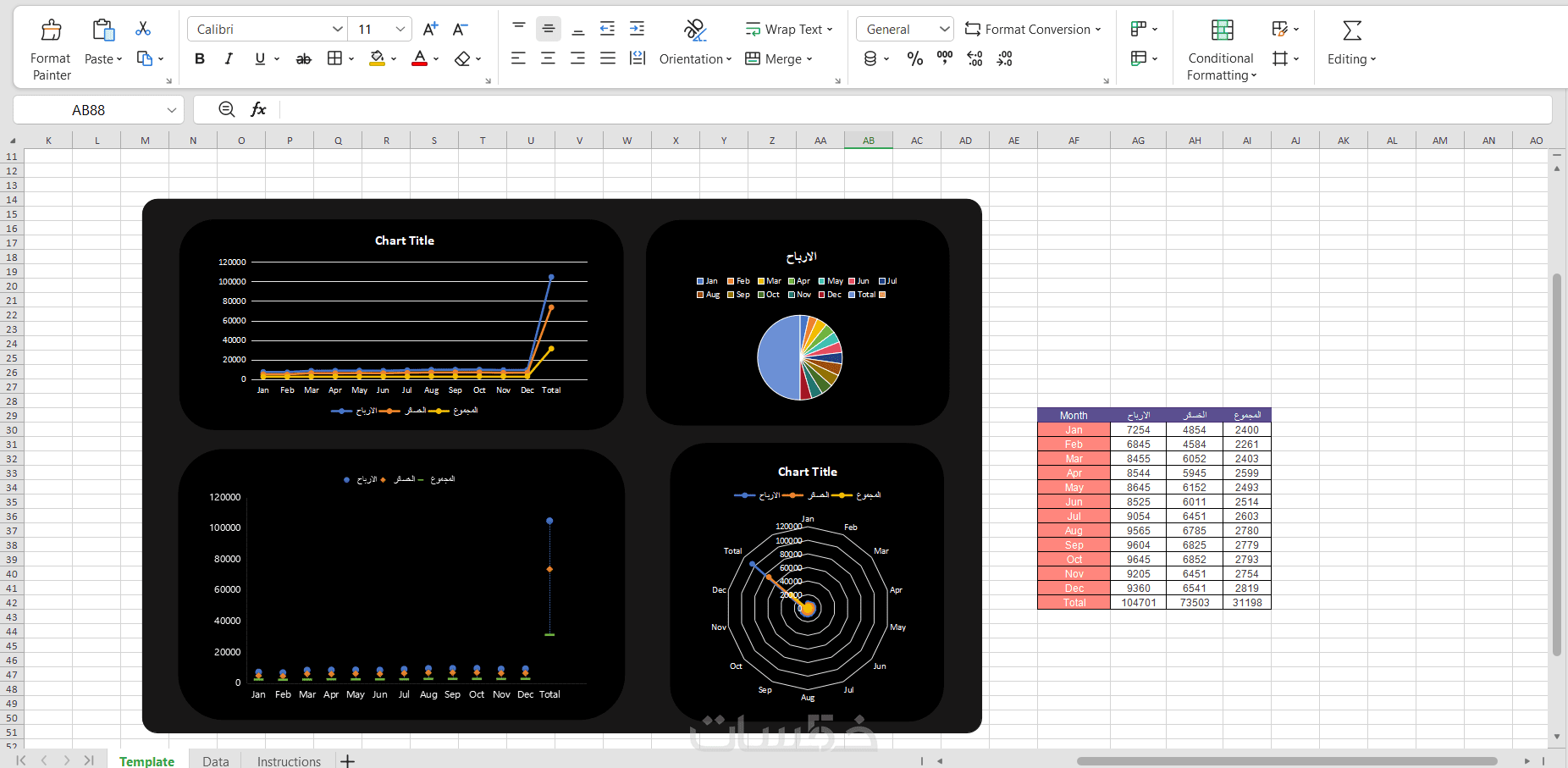Click the decrease decimal places icon
The image size is (1568, 768).
click(1004, 58)
